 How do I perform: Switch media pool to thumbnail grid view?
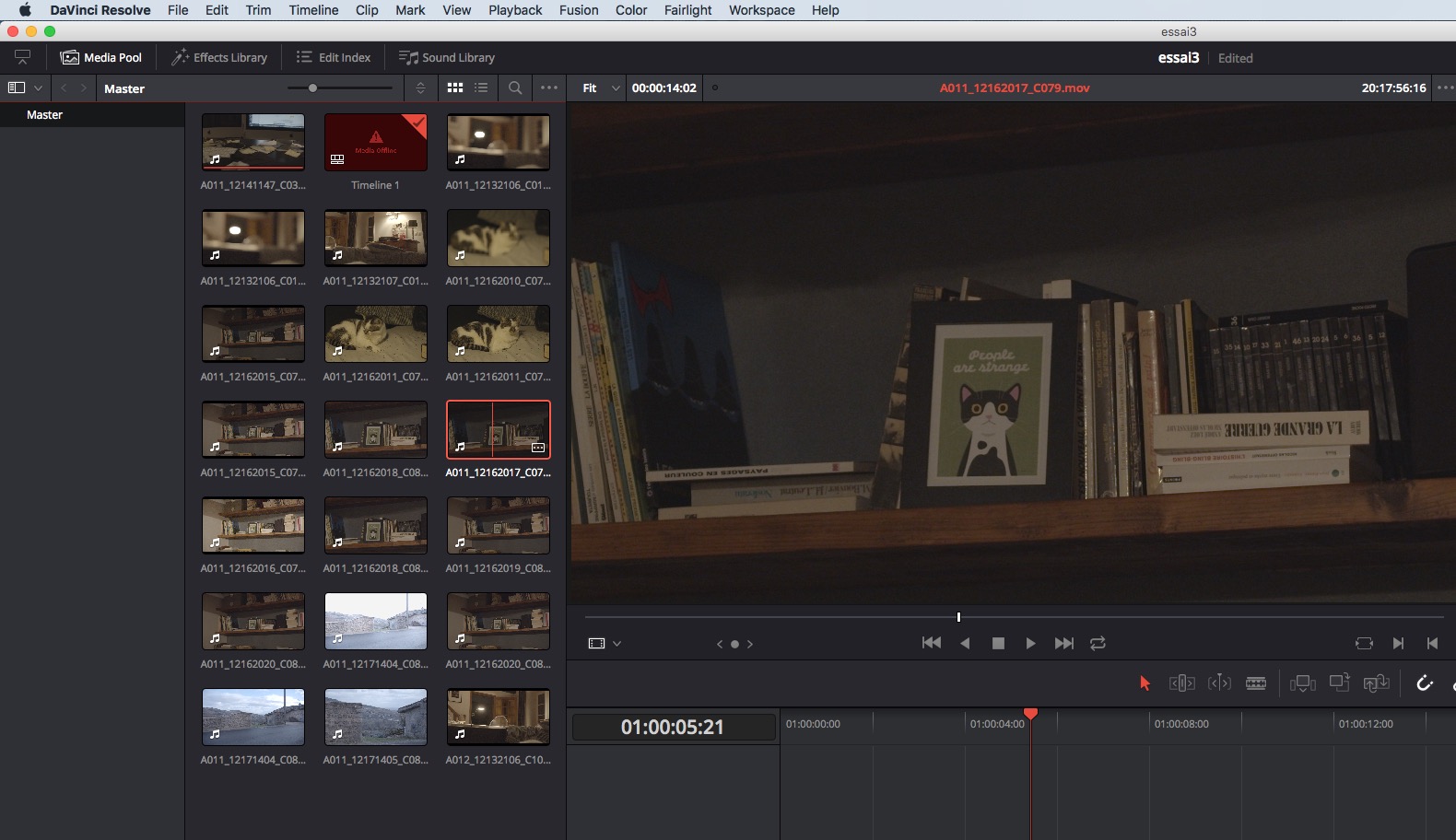(455, 88)
